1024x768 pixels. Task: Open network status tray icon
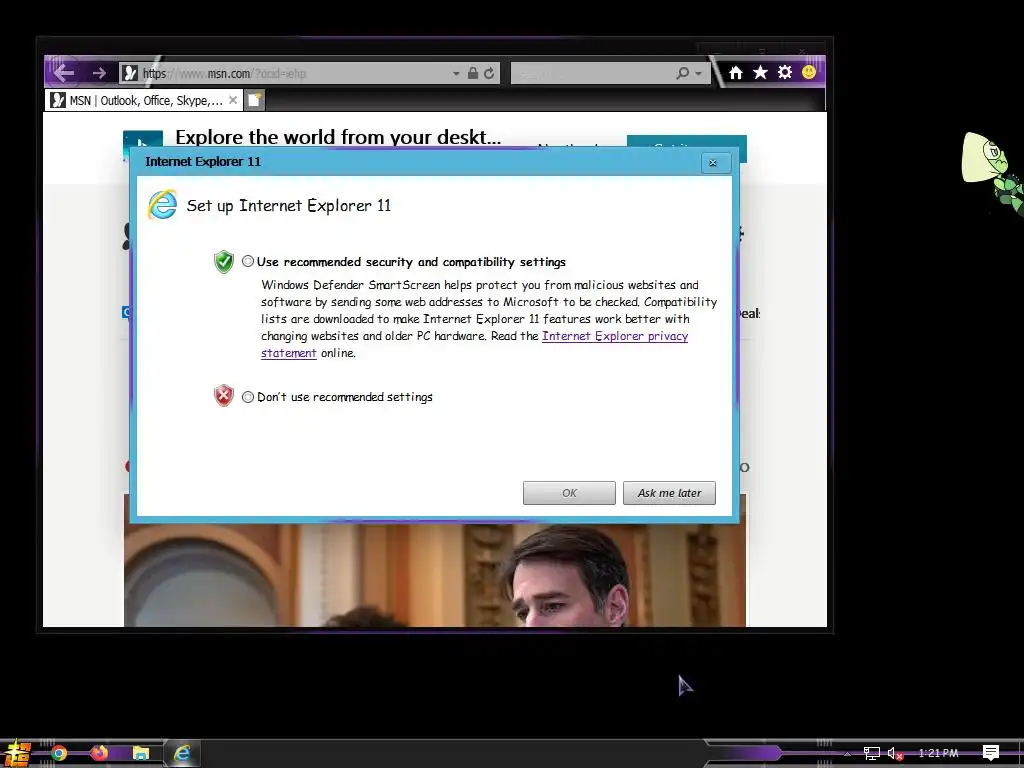tap(872, 753)
